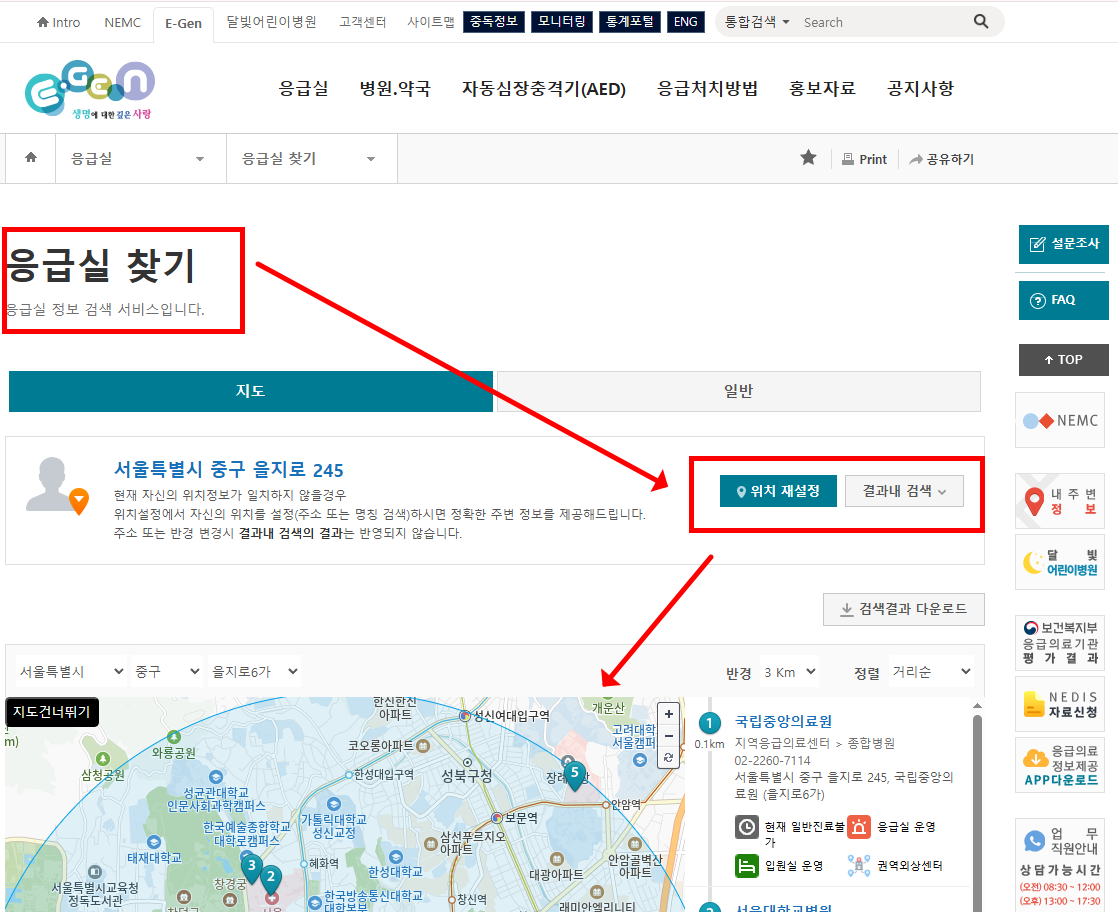1118x912 pixels.
Task: Open 응급의료기관 평가결과 banner
Action: (1060, 643)
